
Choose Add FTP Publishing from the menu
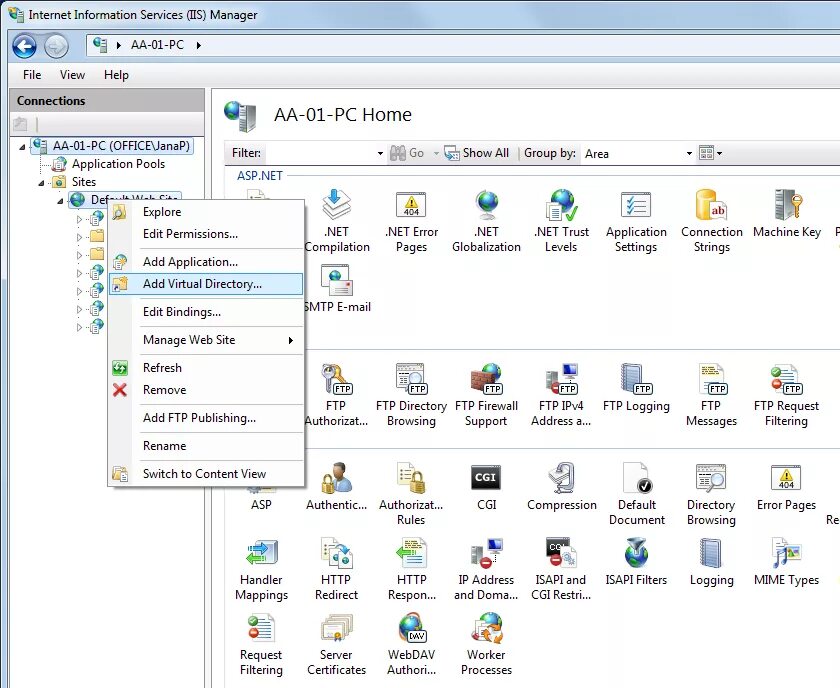point(206,417)
